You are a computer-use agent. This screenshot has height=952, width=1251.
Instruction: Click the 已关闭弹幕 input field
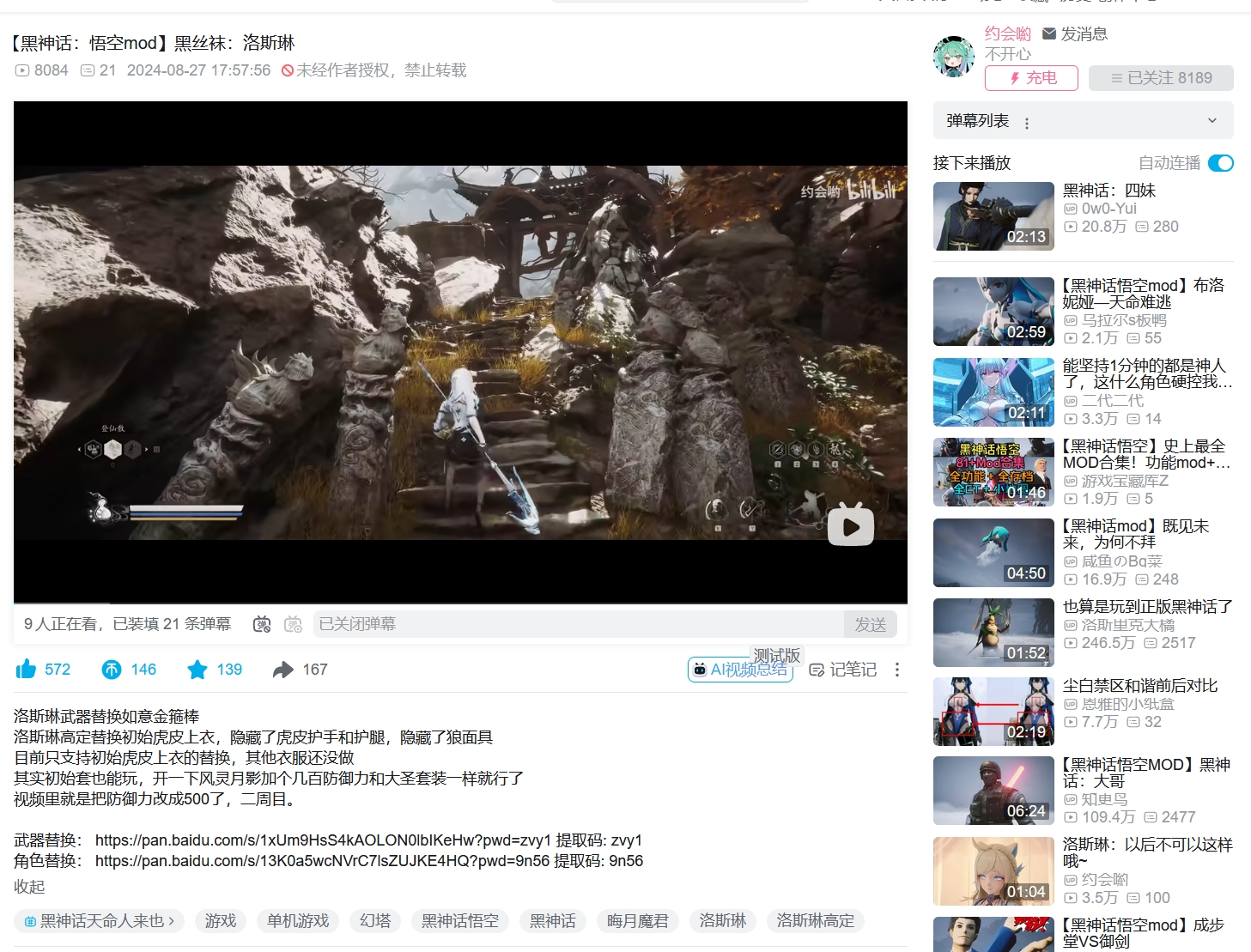(x=579, y=624)
